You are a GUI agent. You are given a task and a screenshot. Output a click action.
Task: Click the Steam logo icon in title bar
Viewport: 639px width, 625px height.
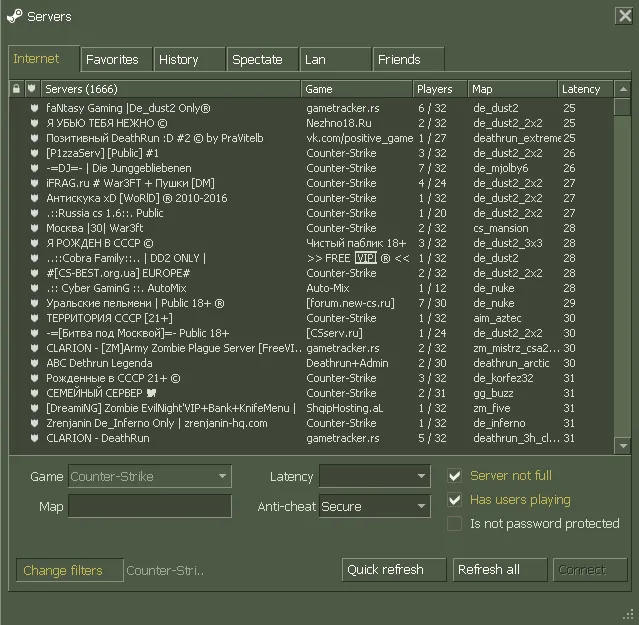coord(15,16)
